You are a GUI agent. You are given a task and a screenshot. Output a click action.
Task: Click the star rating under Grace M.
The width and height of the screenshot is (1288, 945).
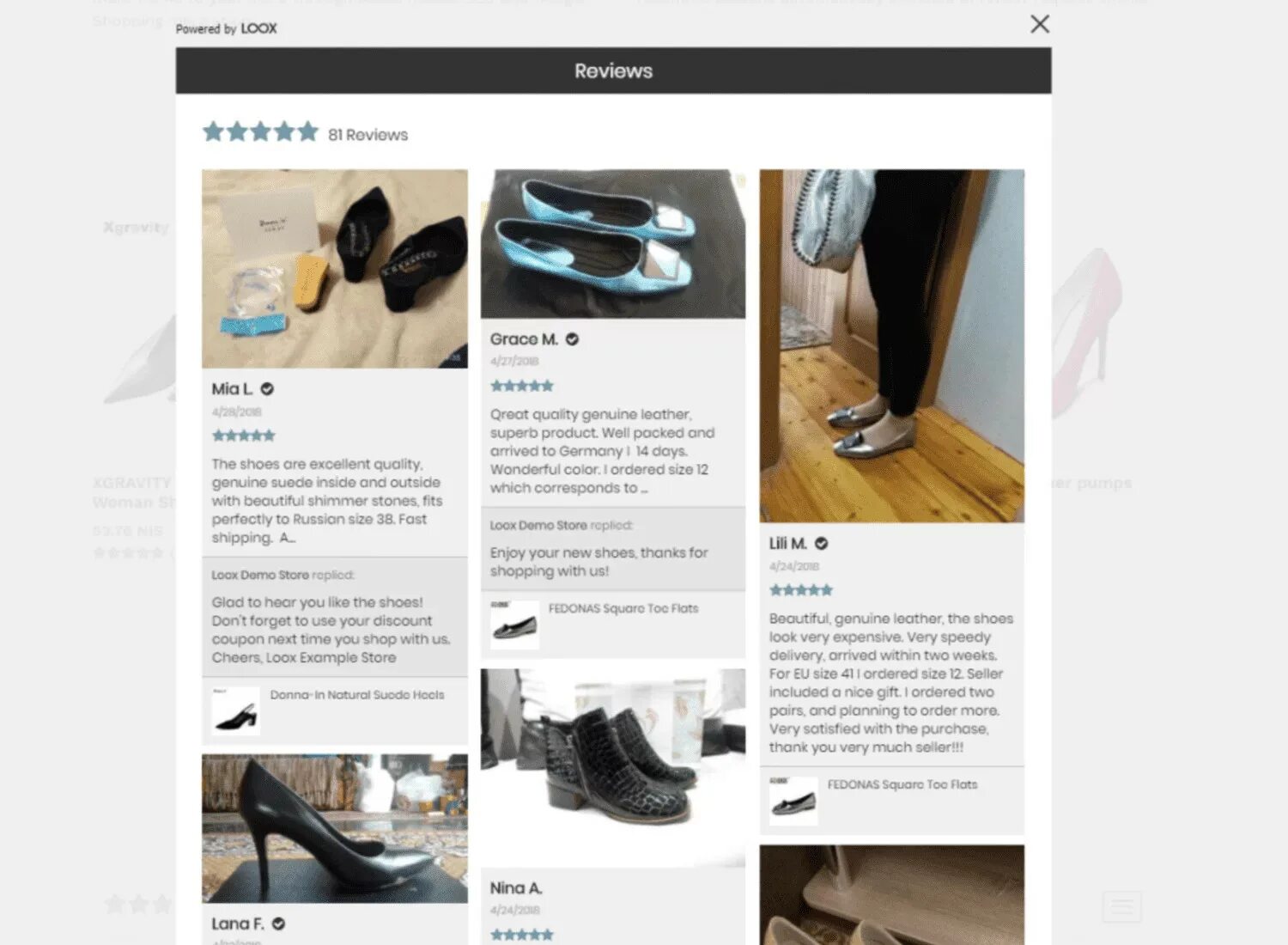tap(522, 386)
